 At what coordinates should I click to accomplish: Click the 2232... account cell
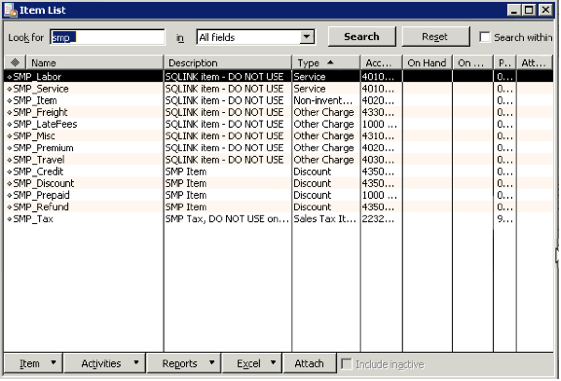coord(378,219)
